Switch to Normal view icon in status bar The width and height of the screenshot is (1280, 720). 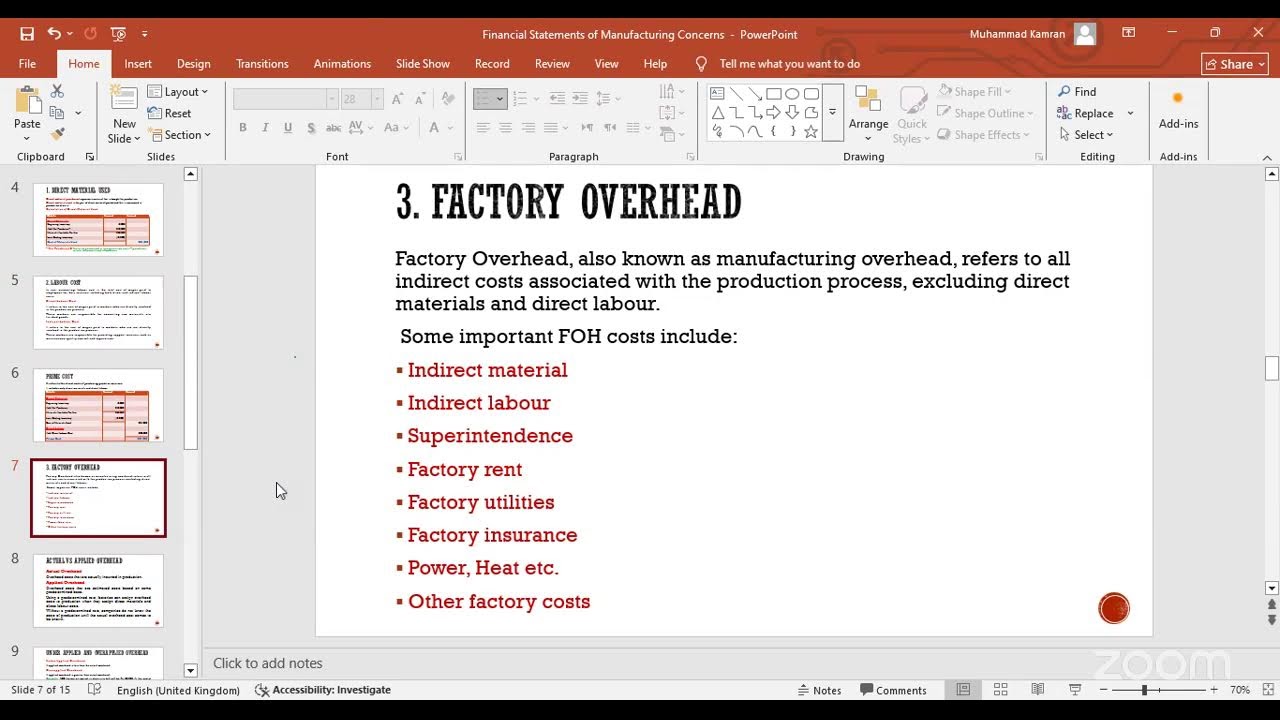963,690
